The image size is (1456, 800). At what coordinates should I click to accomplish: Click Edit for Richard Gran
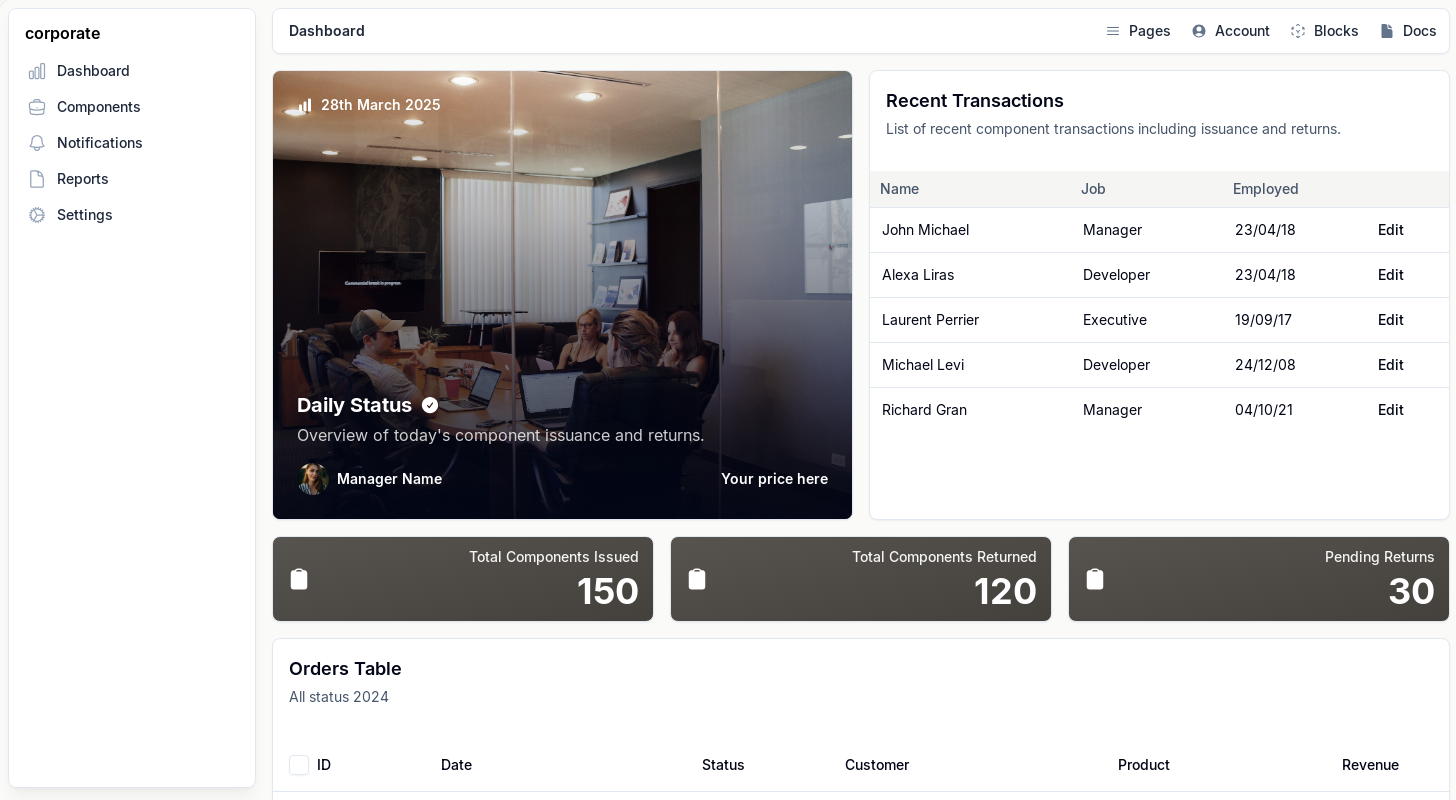click(x=1390, y=410)
